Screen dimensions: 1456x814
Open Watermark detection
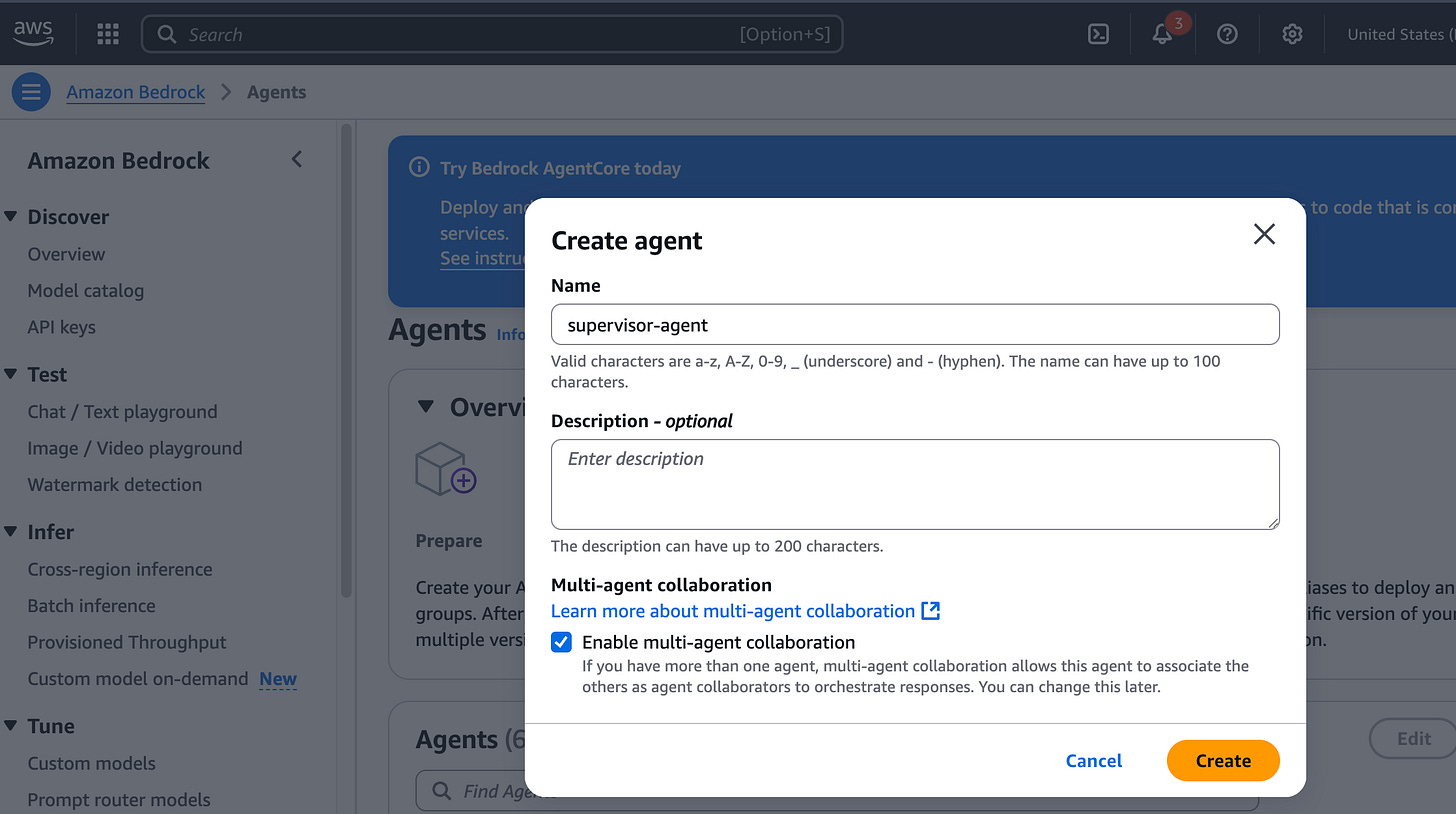115,484
